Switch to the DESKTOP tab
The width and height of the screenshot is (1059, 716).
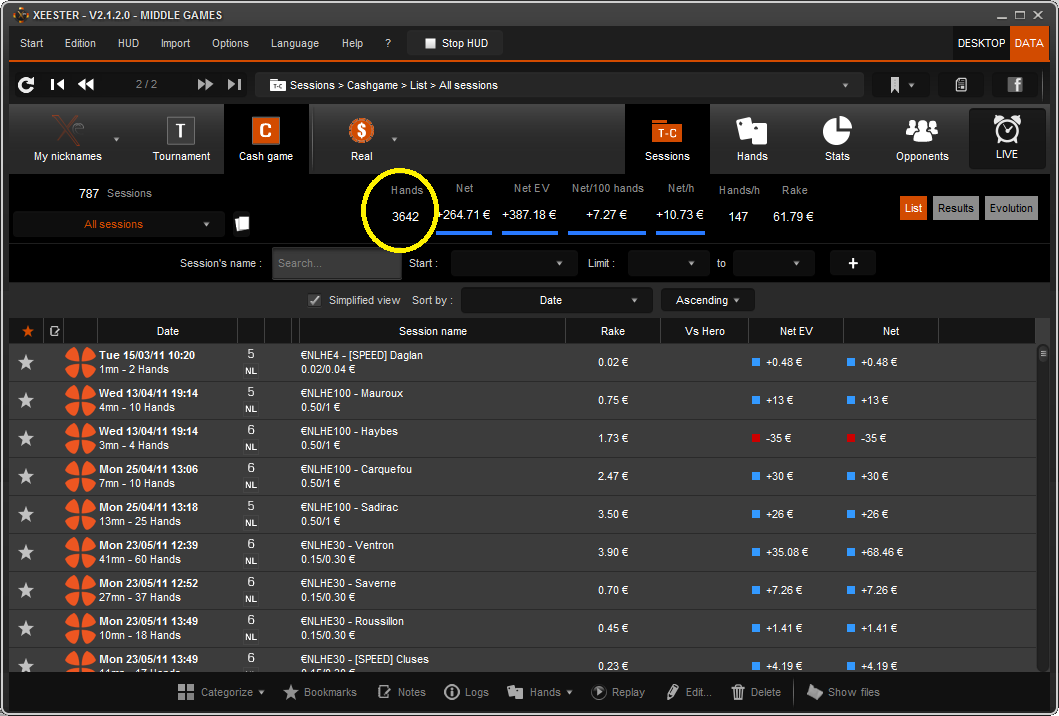pyautogui.click(x=981, y=43)
